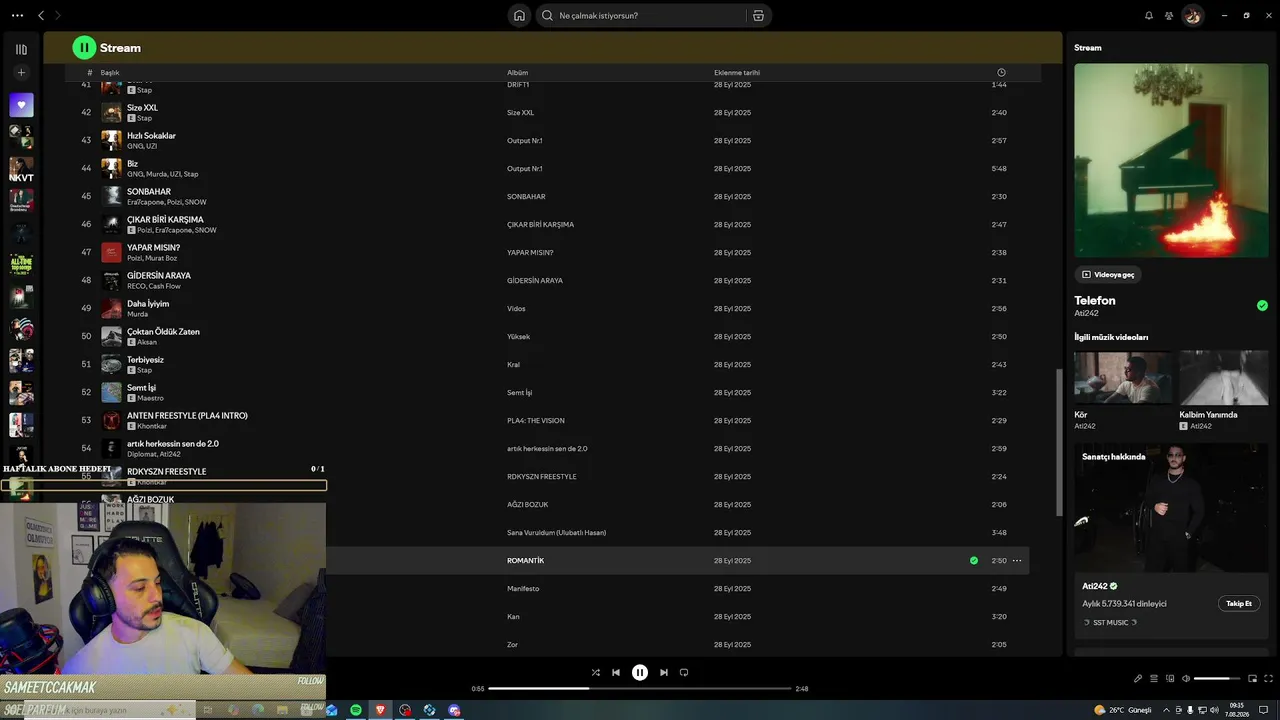Sort by the 'Başlık' column header

[x=110, y=72]
